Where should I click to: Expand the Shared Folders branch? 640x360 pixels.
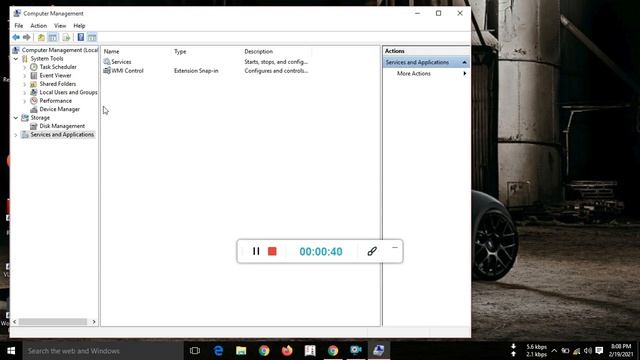click(x=24, y=84)
